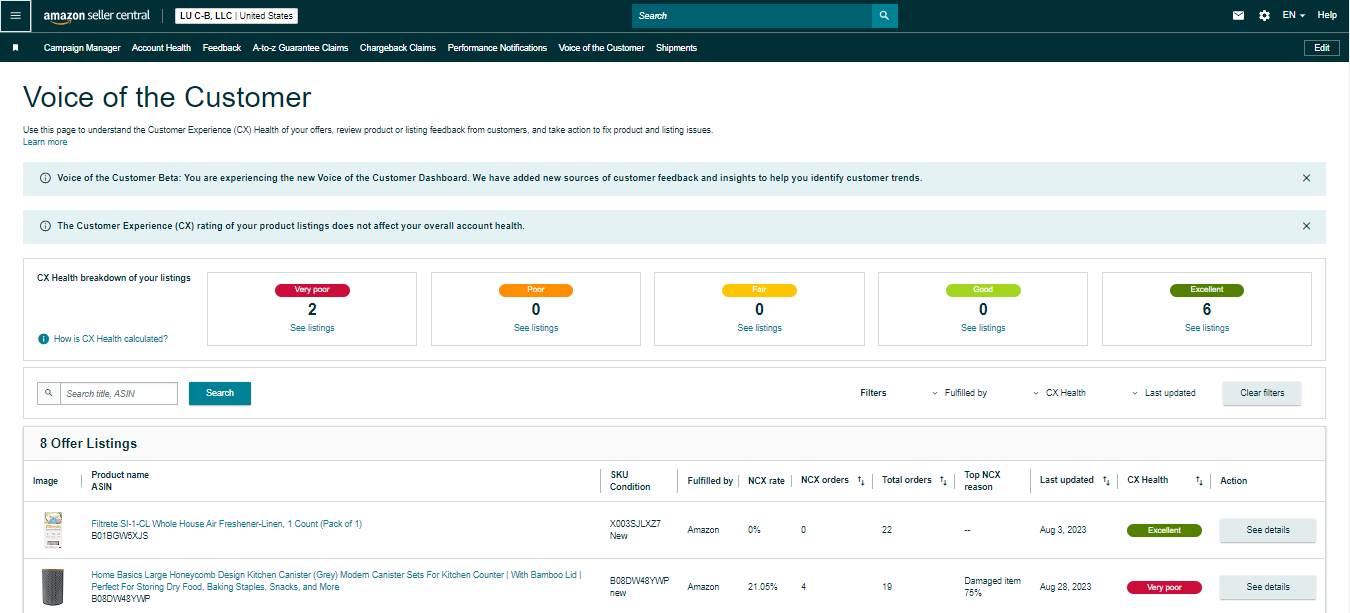This screenshot has height=613, width=1350.
Task: Open How is CX Health calculated link
Action: click(111, 339)
